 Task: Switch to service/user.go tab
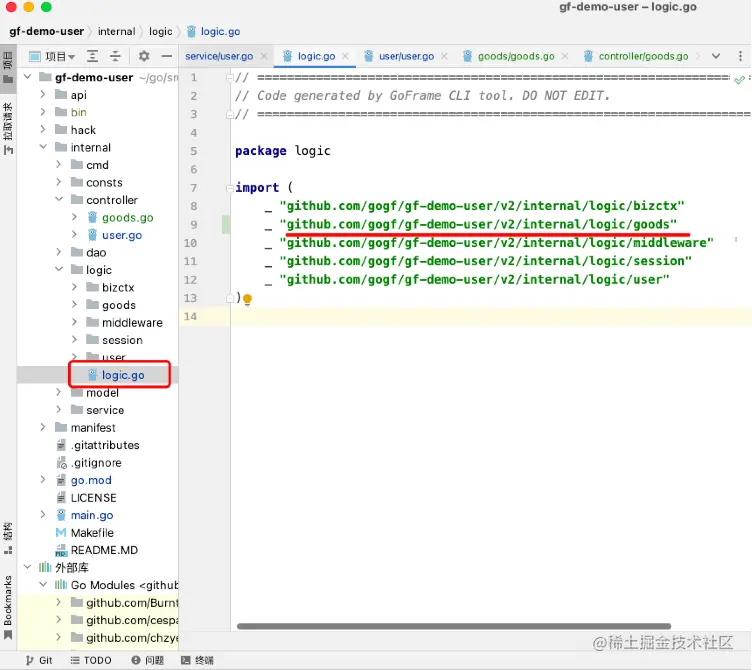point(219,56)
